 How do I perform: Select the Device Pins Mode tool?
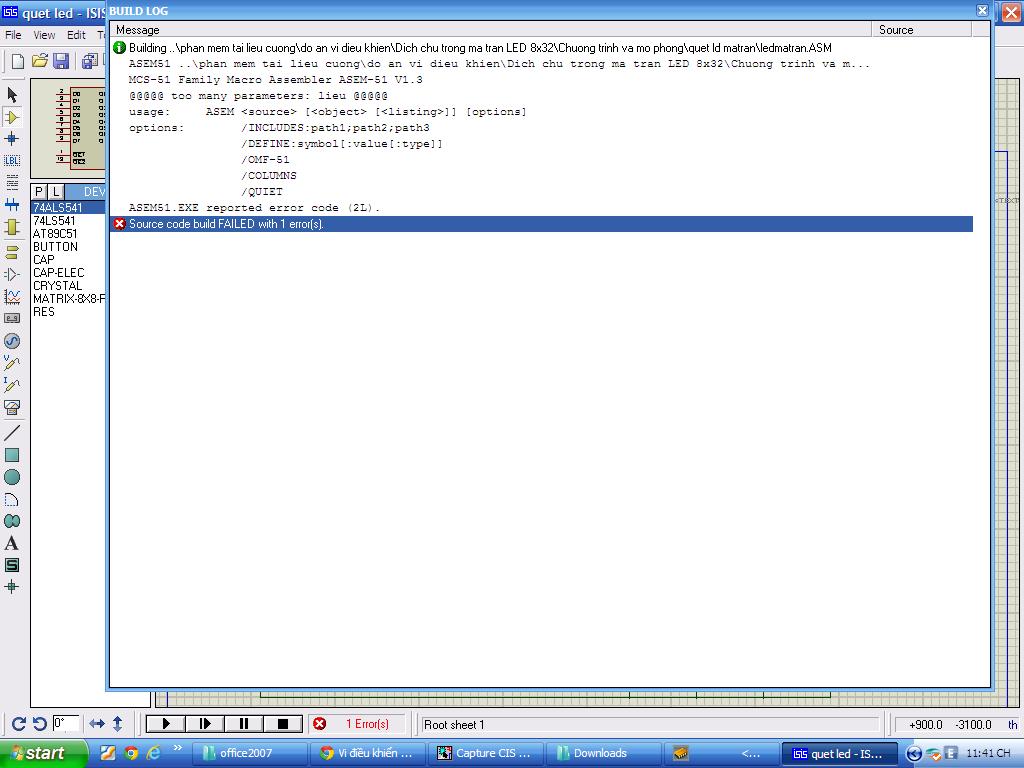(12, 274)
